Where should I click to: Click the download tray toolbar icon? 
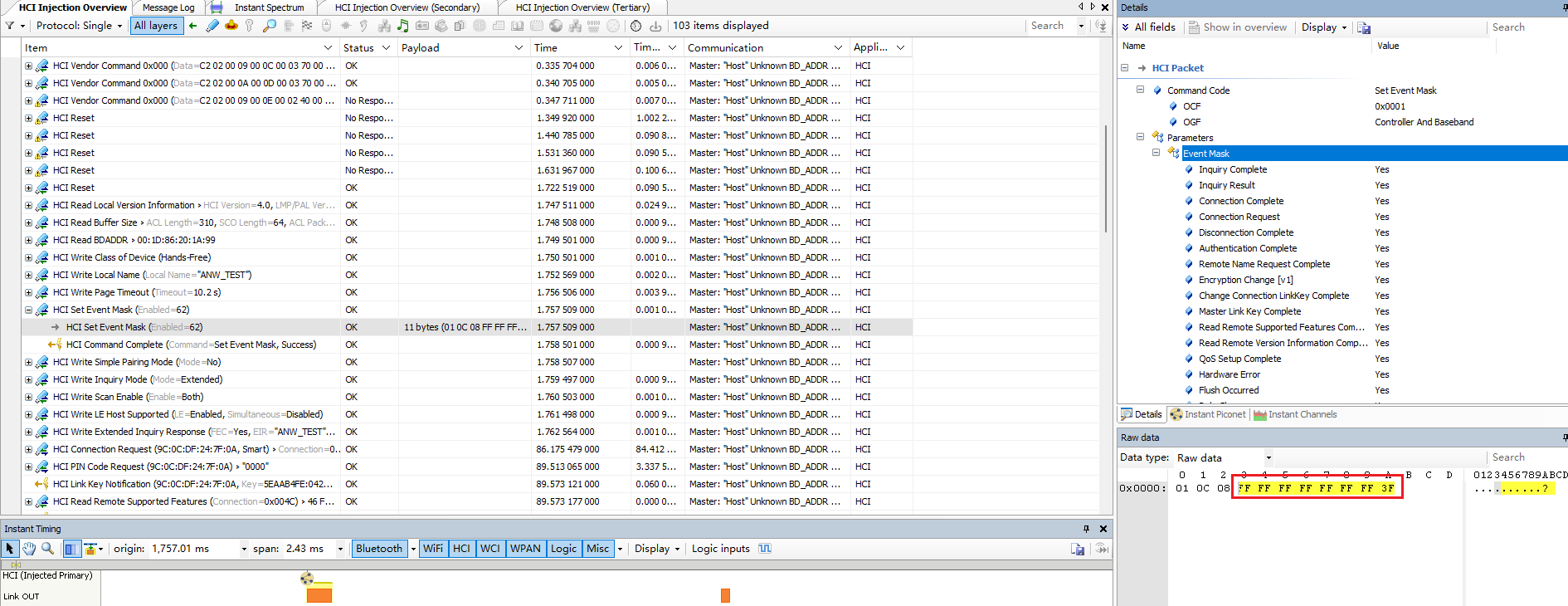pyautogui.click(x=655, y=26)
